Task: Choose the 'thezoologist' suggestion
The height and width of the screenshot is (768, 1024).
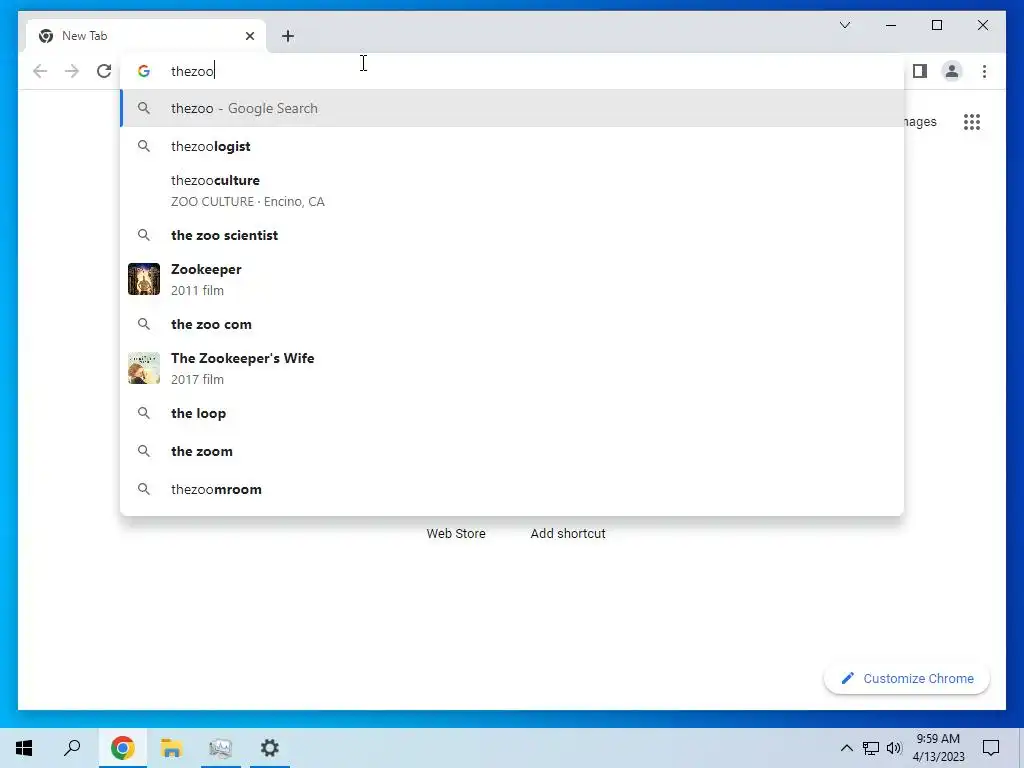Action: 512,146
